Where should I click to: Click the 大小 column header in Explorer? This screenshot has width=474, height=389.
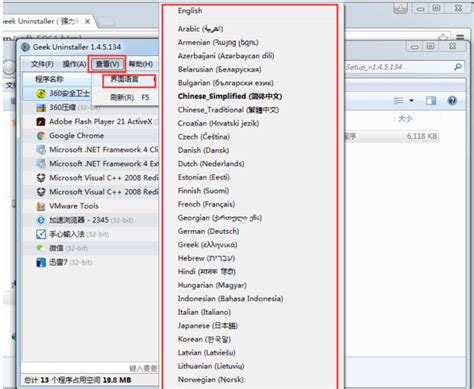(405, 119)
